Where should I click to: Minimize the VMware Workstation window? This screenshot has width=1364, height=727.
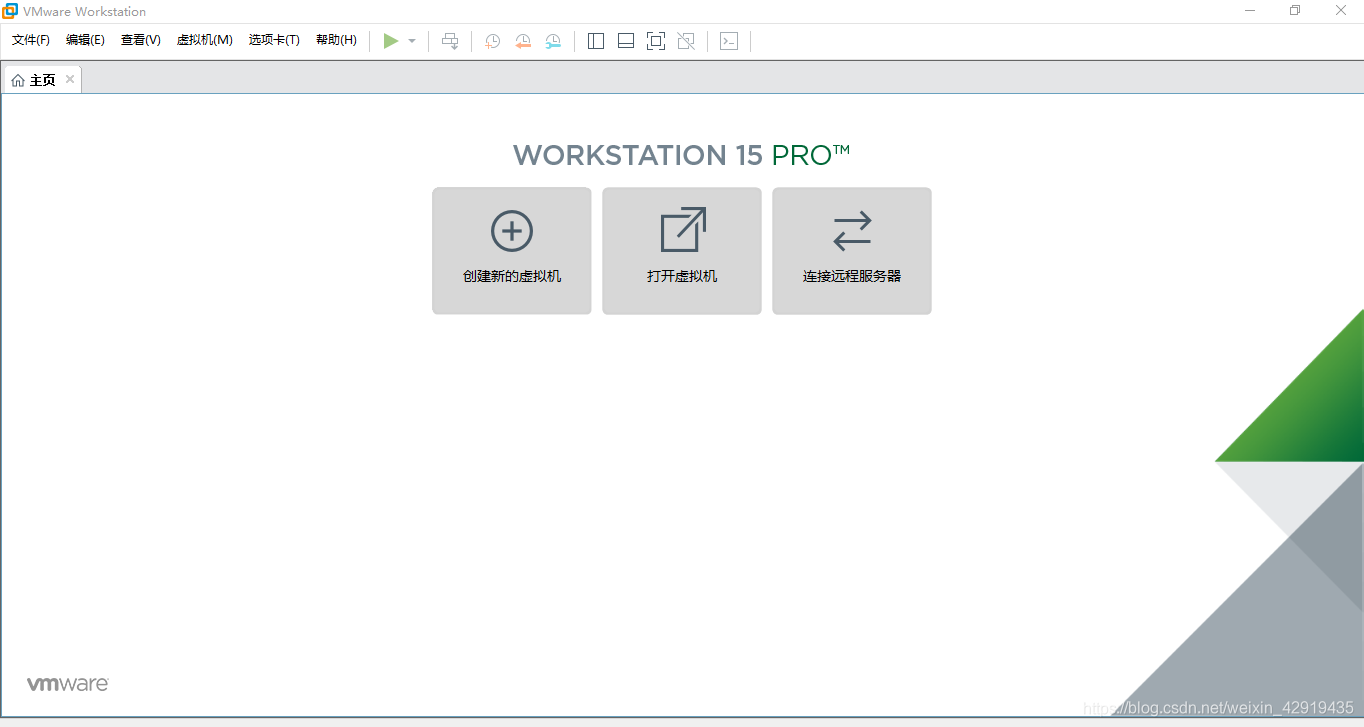tap(1250, 11)
